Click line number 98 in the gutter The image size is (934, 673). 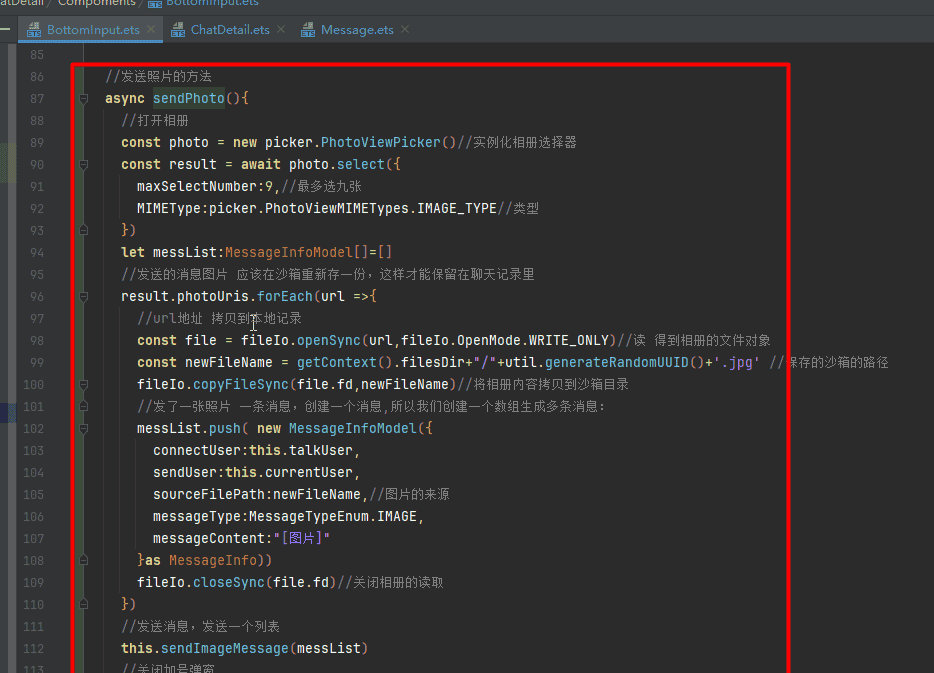click(36, 341)
